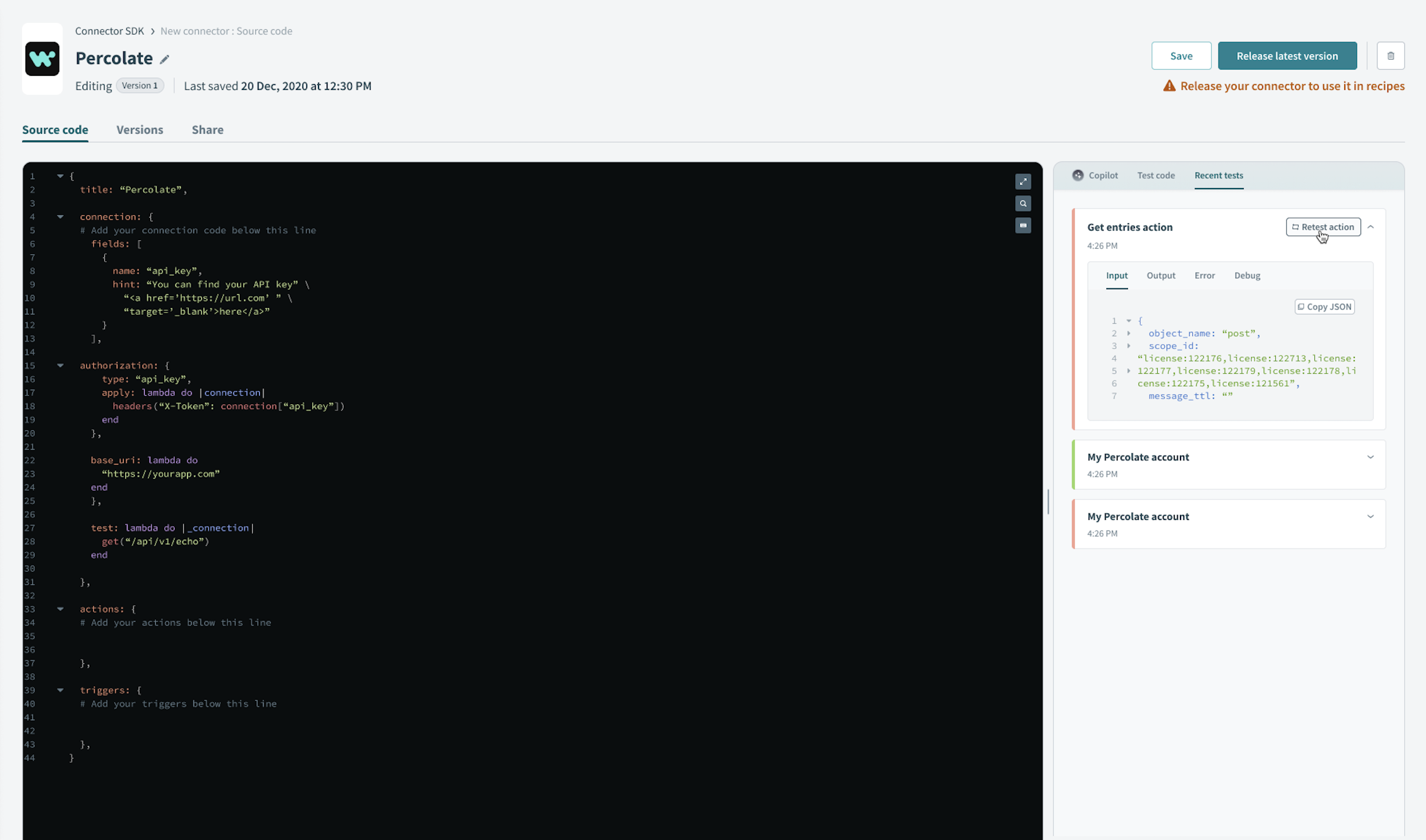Expand the first My Percolate account test
1426x840 pixels.
coord(1370,457)
